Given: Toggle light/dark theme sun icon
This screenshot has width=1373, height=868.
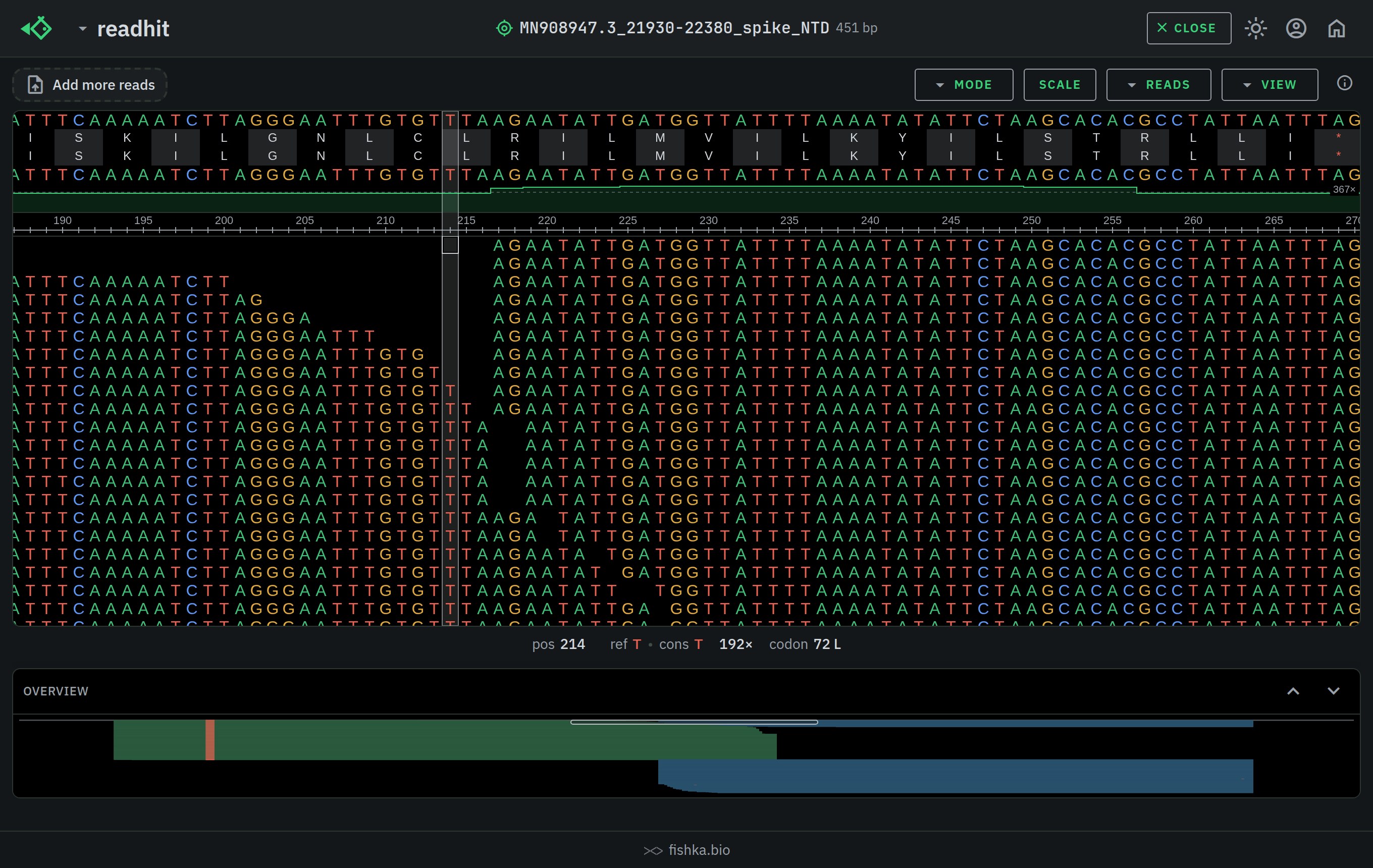Looking at the screenshot, I should pos(1255,28).
